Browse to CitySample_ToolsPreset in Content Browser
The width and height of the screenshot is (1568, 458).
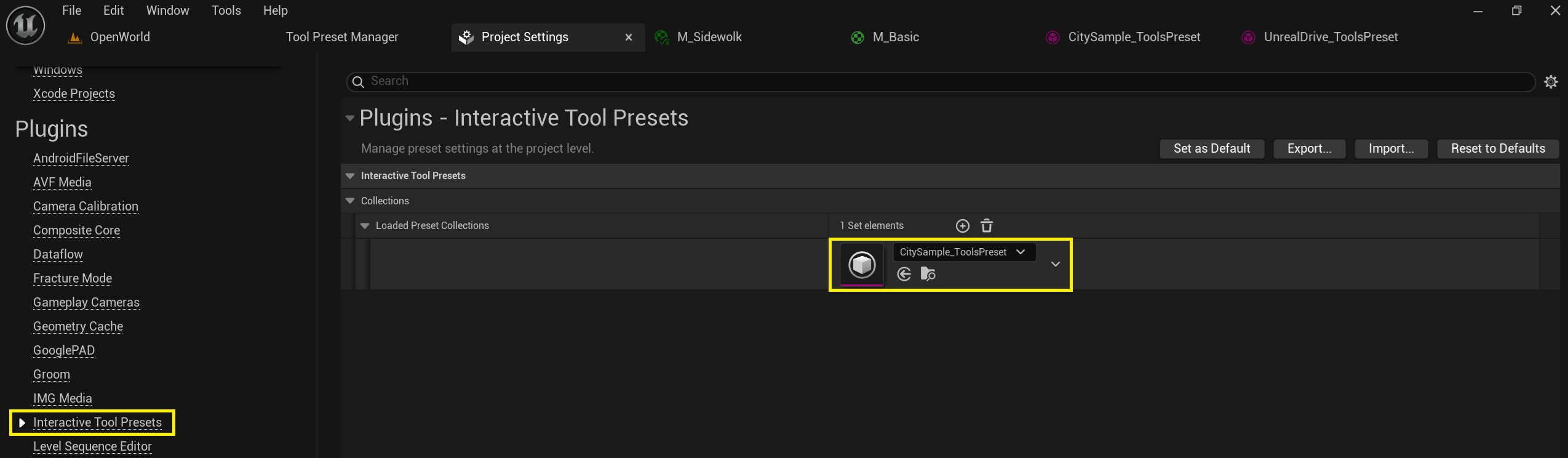click(x=928, y=274)
